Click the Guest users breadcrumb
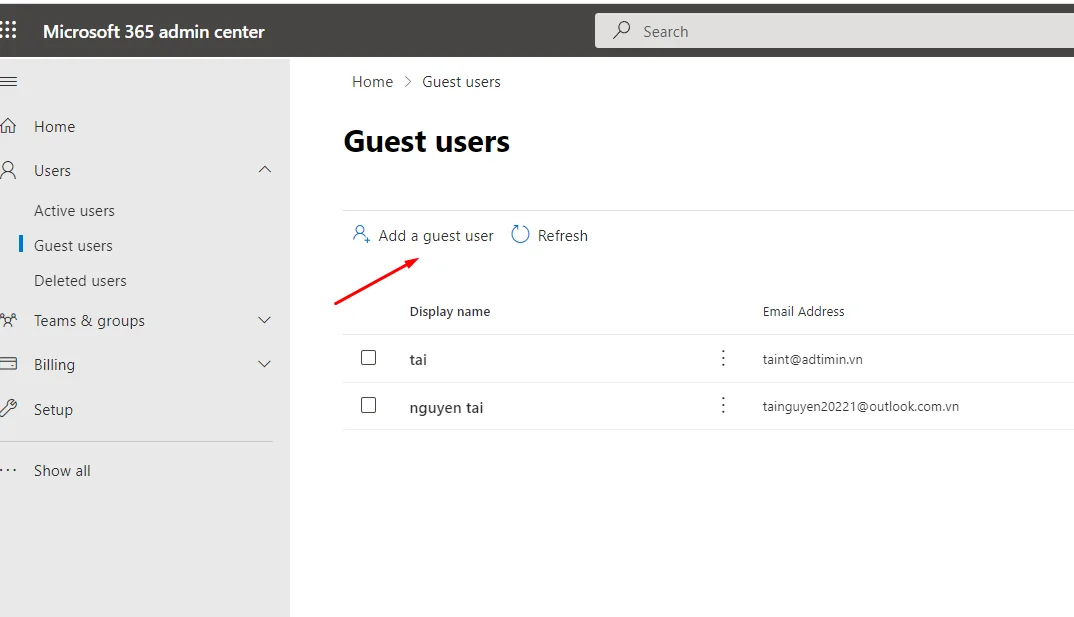Viewport: 1074px width, 617px height. [461, 82]
